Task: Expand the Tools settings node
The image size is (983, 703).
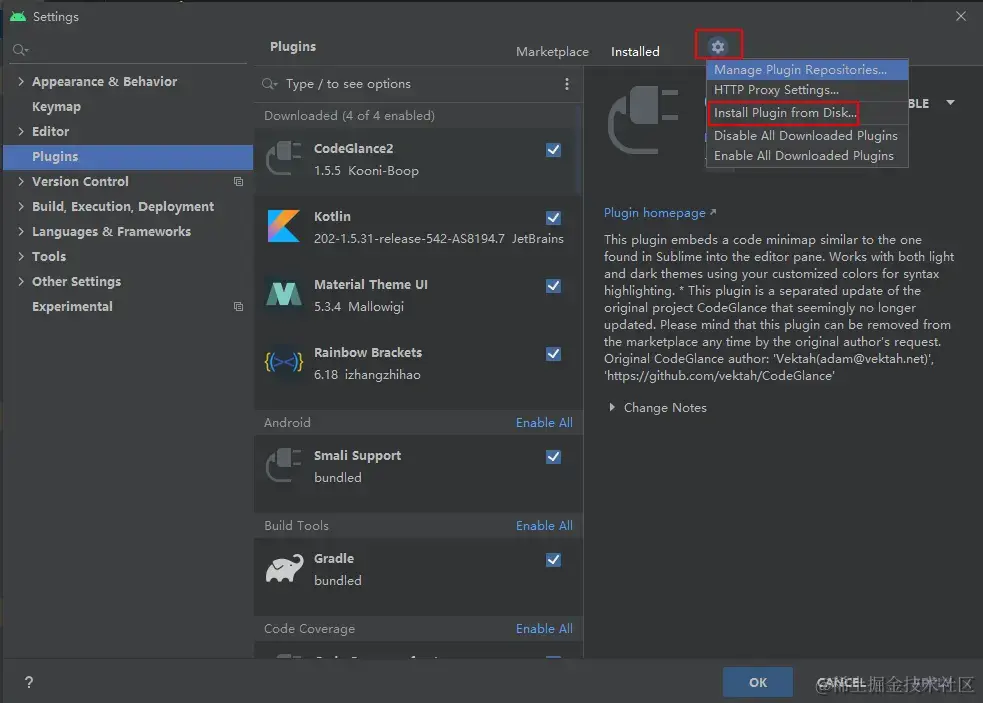Action: pos(21,256)
